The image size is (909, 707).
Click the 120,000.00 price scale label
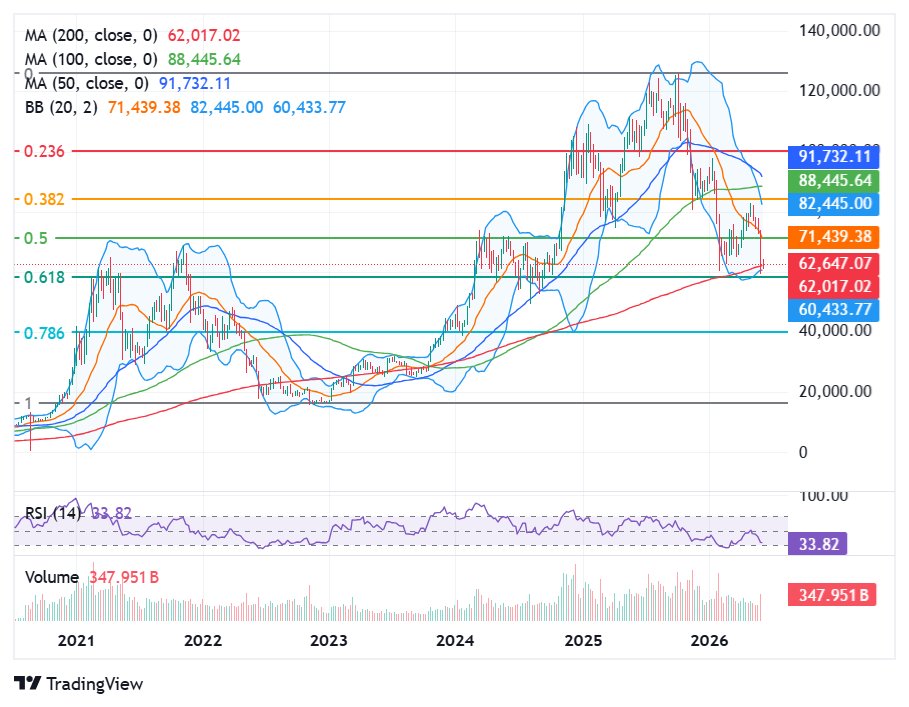pyautogui.click(x=839, y=90)
